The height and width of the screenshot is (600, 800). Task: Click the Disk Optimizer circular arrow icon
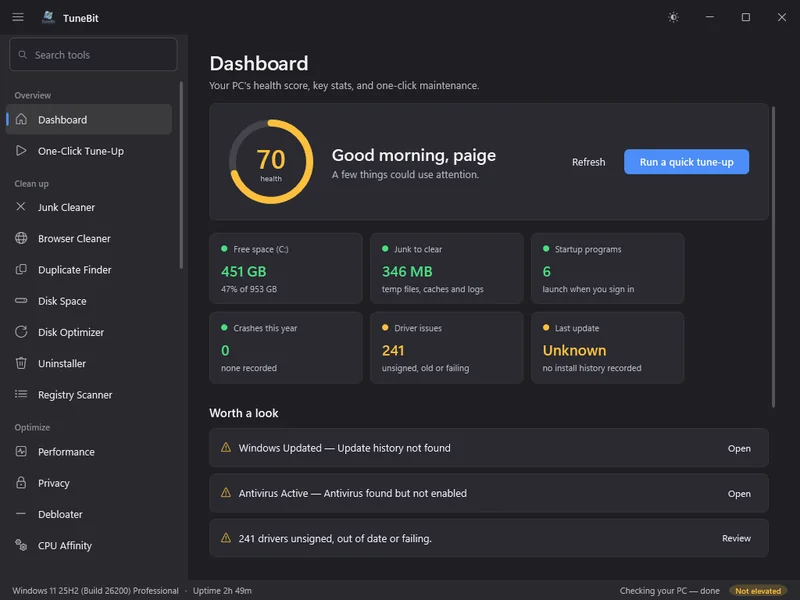(21, 332)
